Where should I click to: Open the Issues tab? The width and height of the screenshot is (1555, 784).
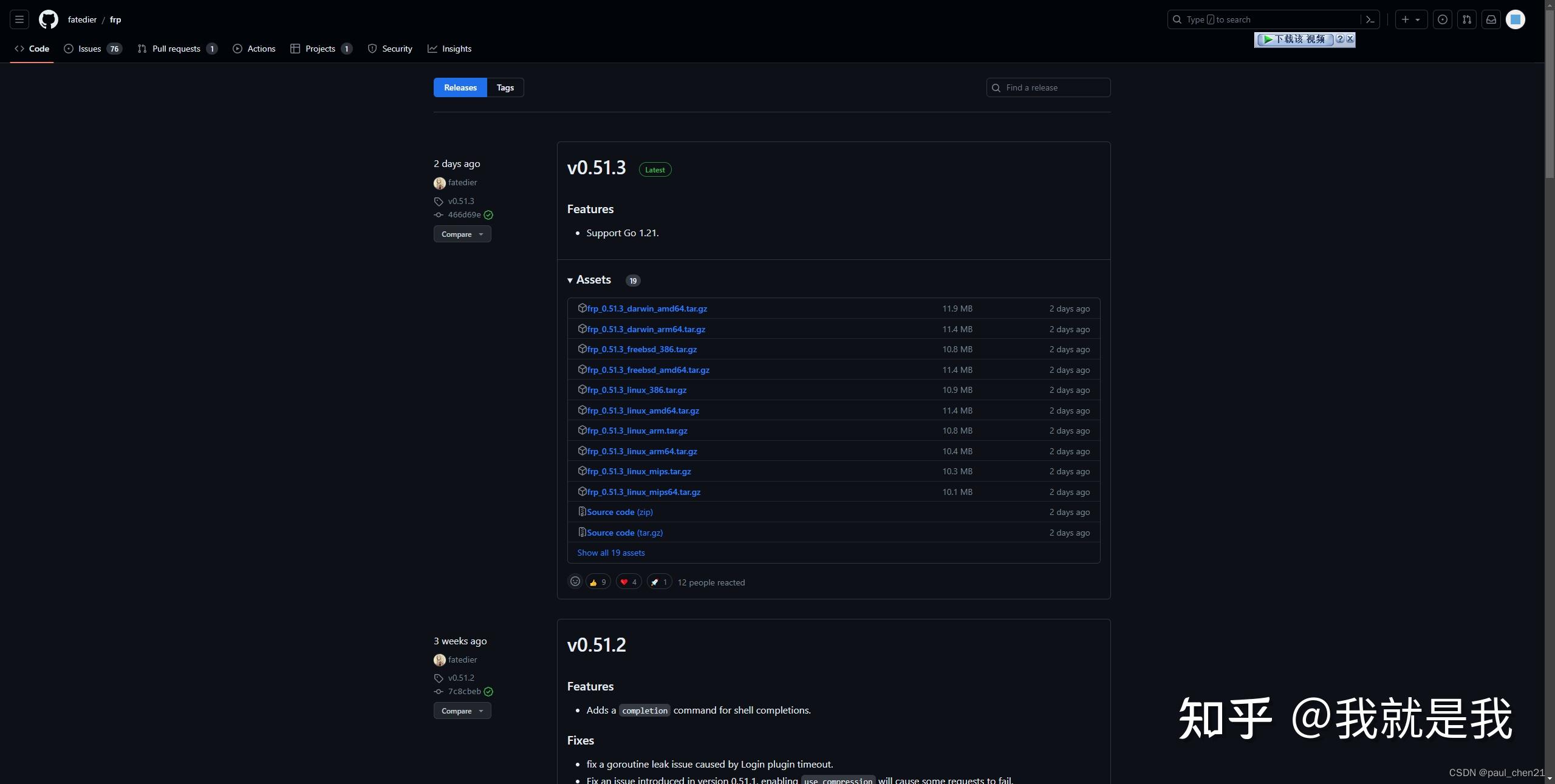coord(93,49)
